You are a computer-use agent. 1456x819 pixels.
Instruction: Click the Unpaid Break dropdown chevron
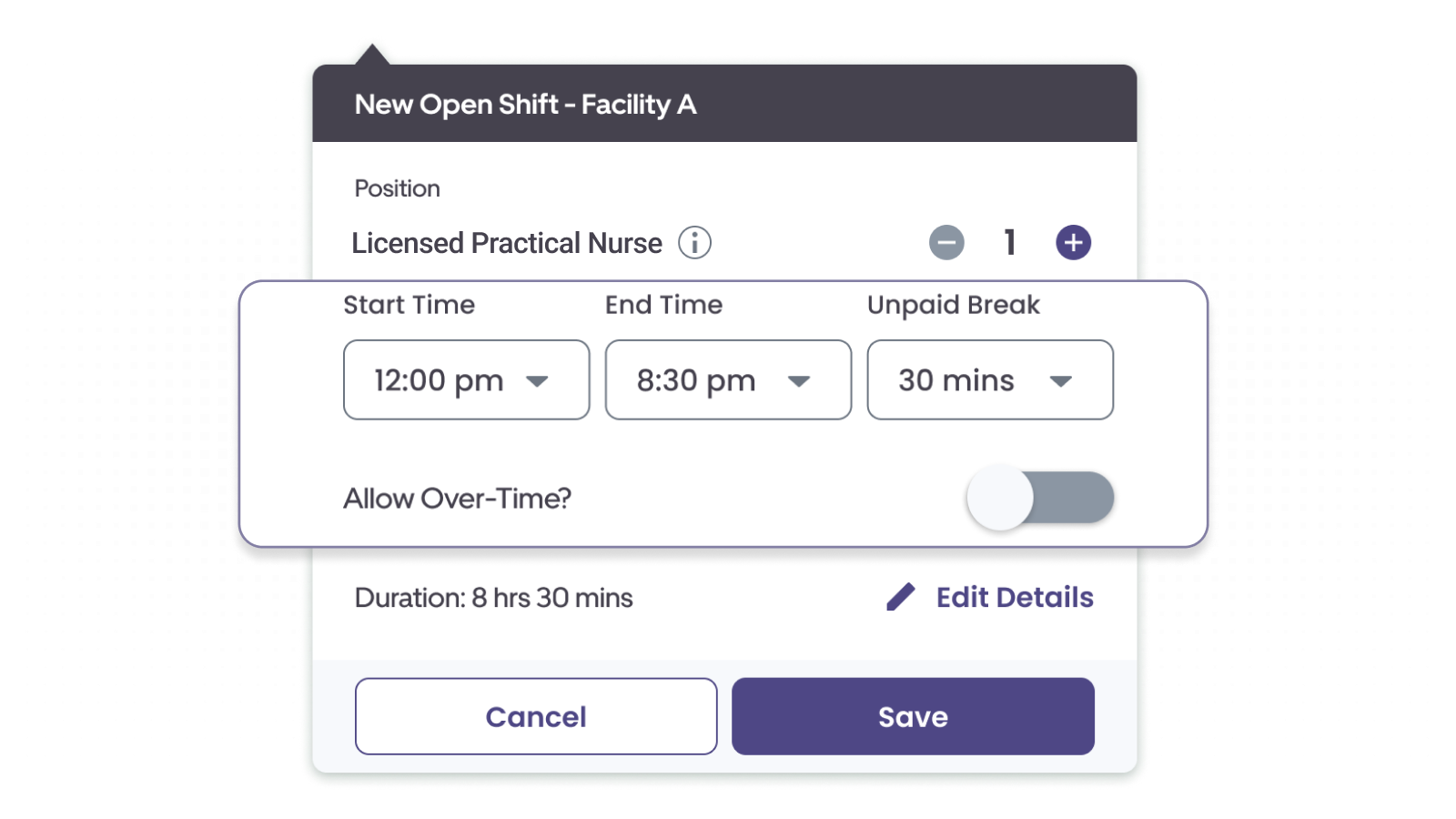pyautogui.click(x=1058, y=380)
